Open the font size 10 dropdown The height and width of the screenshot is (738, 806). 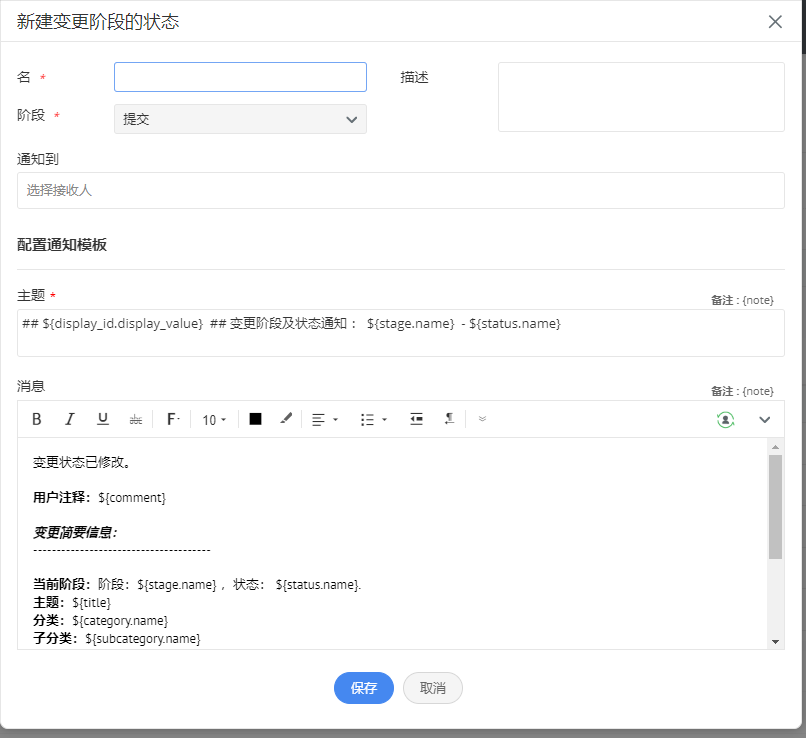[x=214, y=420]
